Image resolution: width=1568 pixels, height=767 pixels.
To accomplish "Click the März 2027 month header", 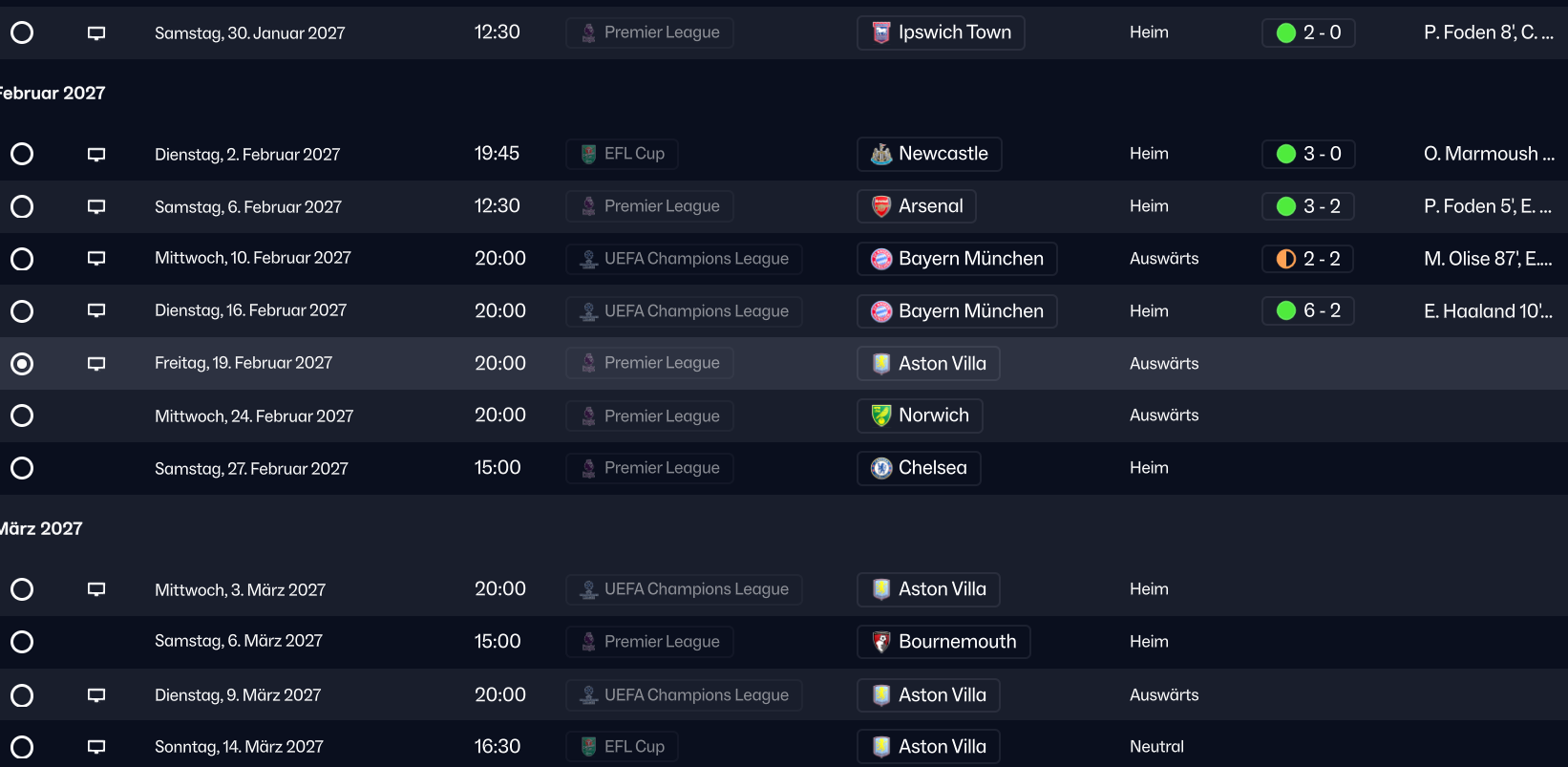I will [41, 528].
